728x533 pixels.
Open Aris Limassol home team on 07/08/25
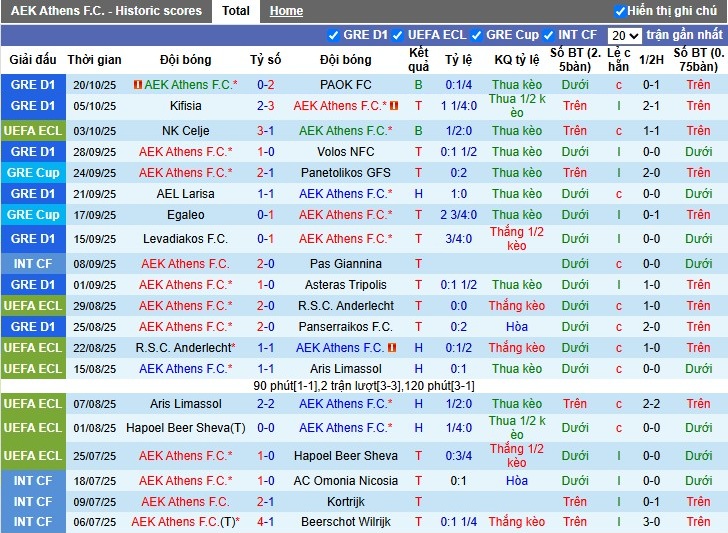point(186,404)
